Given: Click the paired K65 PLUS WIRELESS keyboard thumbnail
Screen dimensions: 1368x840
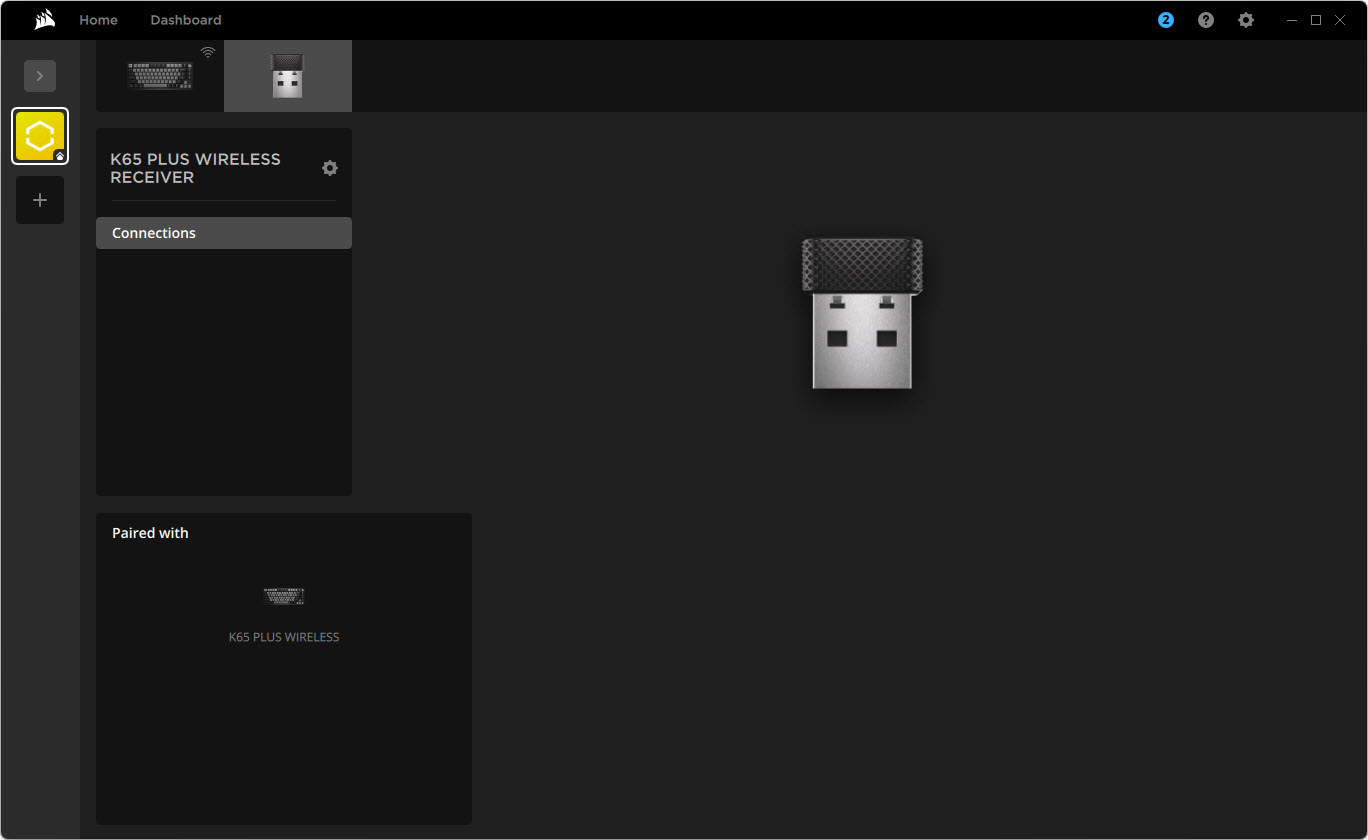Looking at the screenshot, I should [x=284, y=597].
